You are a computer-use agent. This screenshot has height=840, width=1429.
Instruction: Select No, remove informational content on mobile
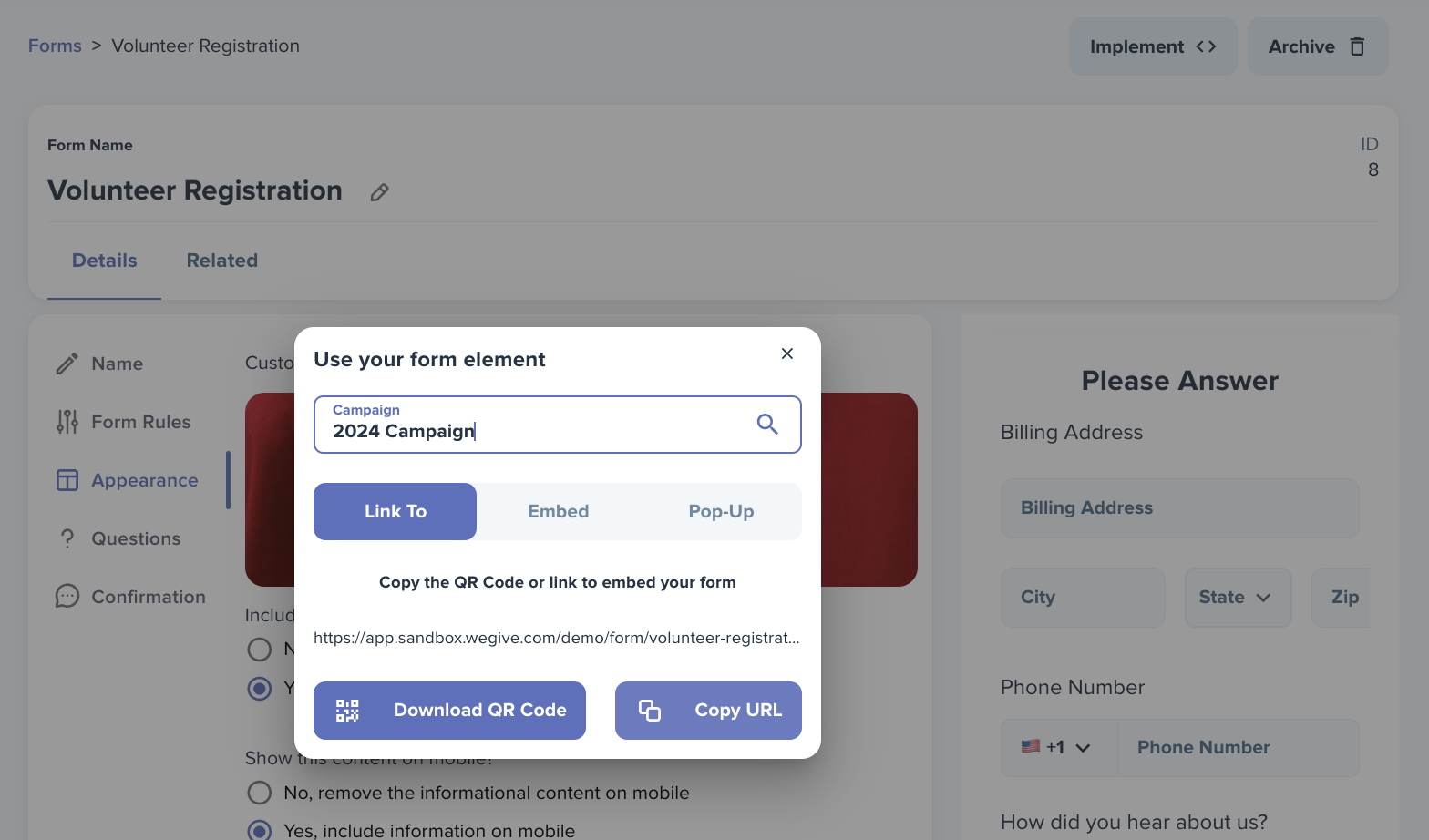tap(260, 793)
